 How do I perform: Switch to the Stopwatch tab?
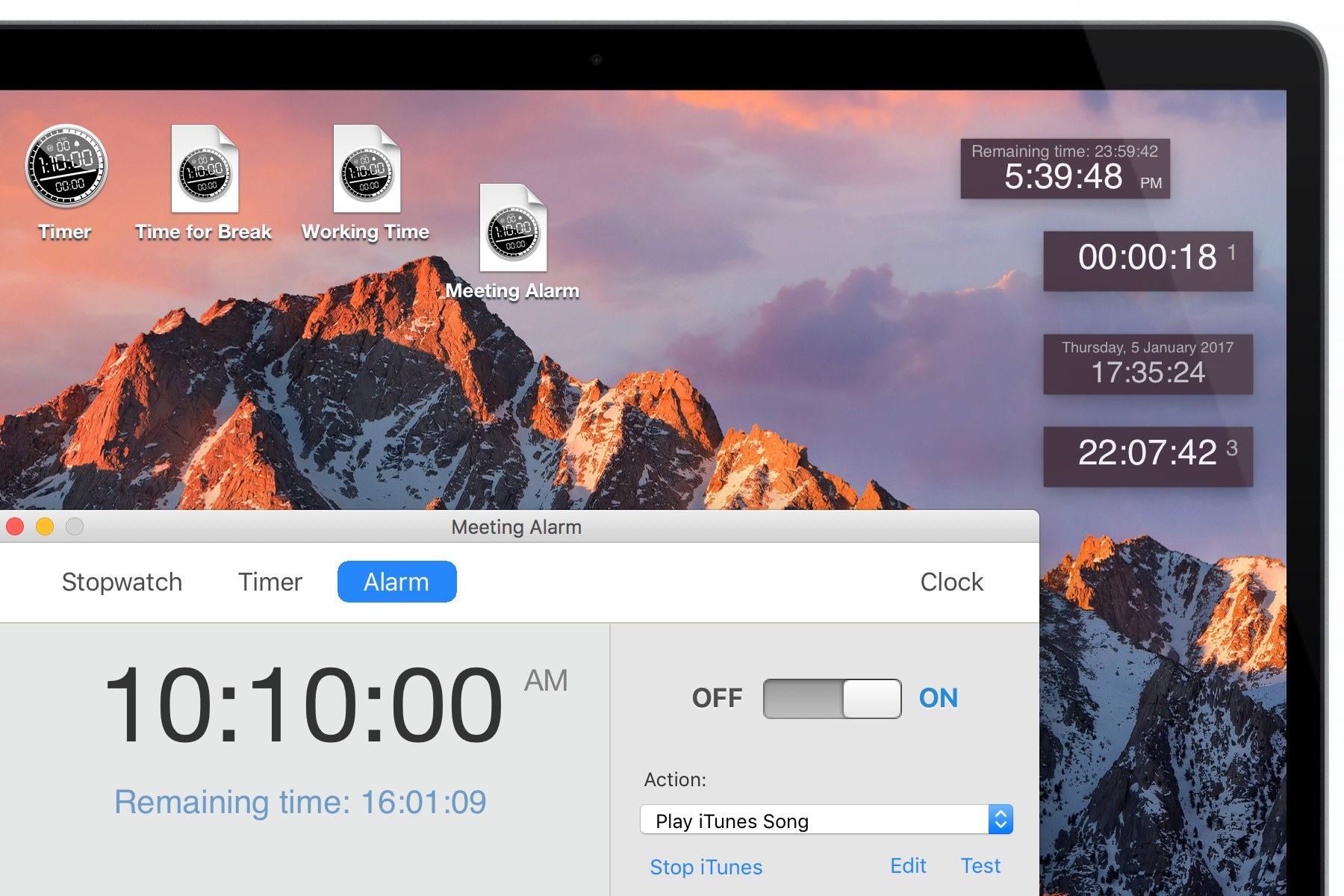122,582
